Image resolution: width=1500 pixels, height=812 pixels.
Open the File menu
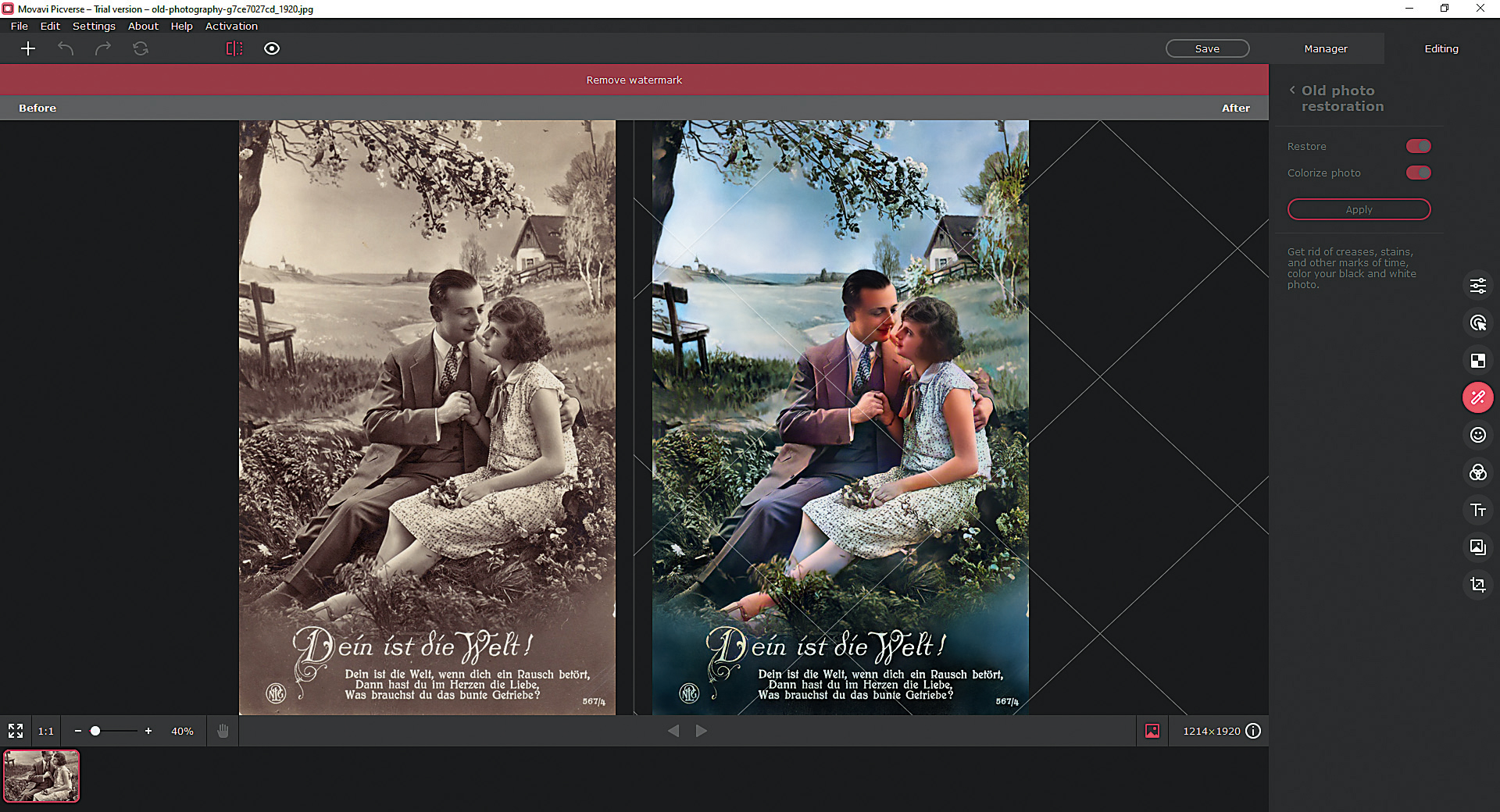pos(20,26)
